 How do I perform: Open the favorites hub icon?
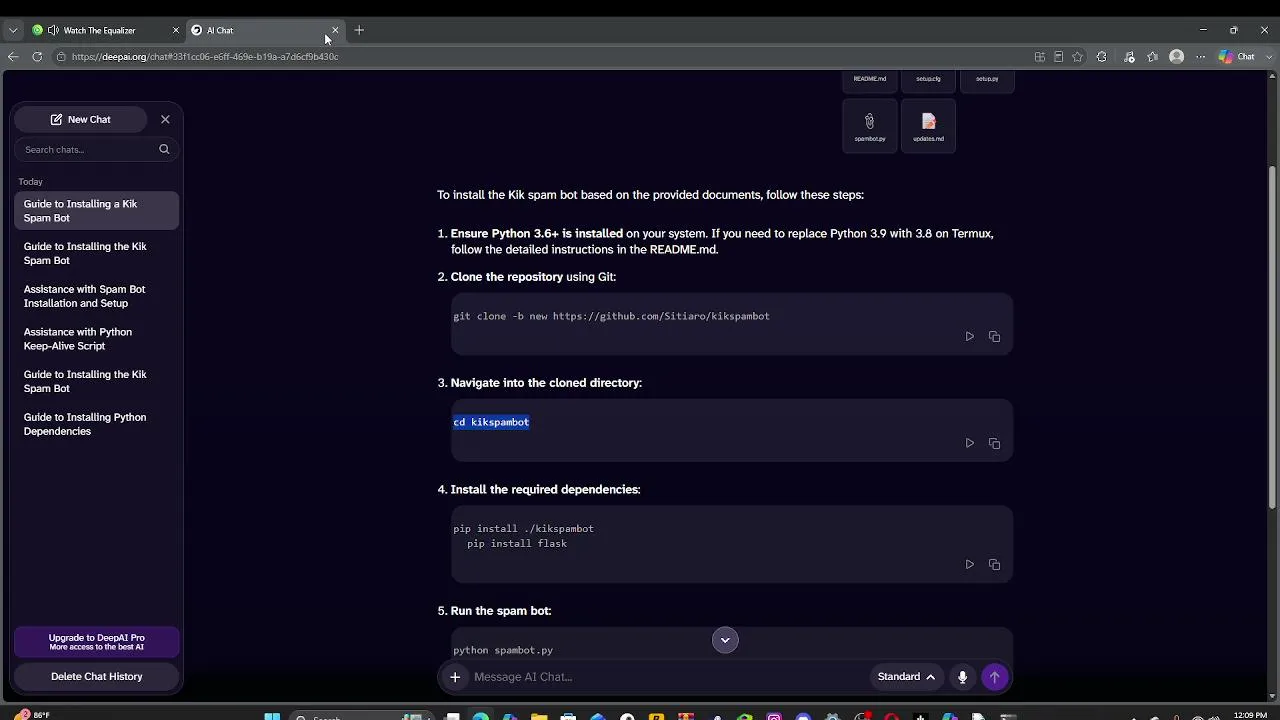[1153, 57]
